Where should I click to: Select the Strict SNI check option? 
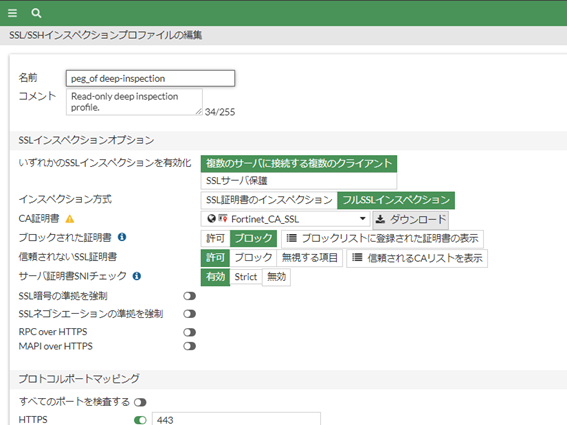click(x=246, y=277)
